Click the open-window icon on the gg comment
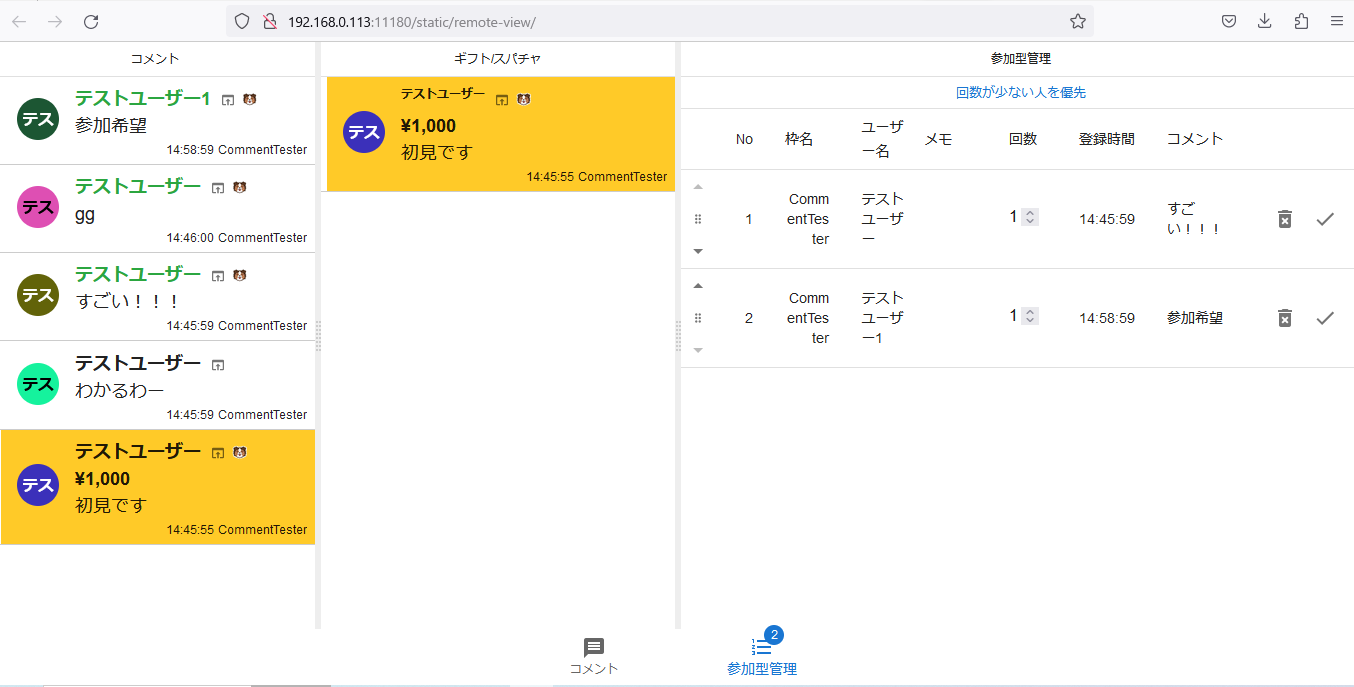1354x687 pixels. [218, 188]
